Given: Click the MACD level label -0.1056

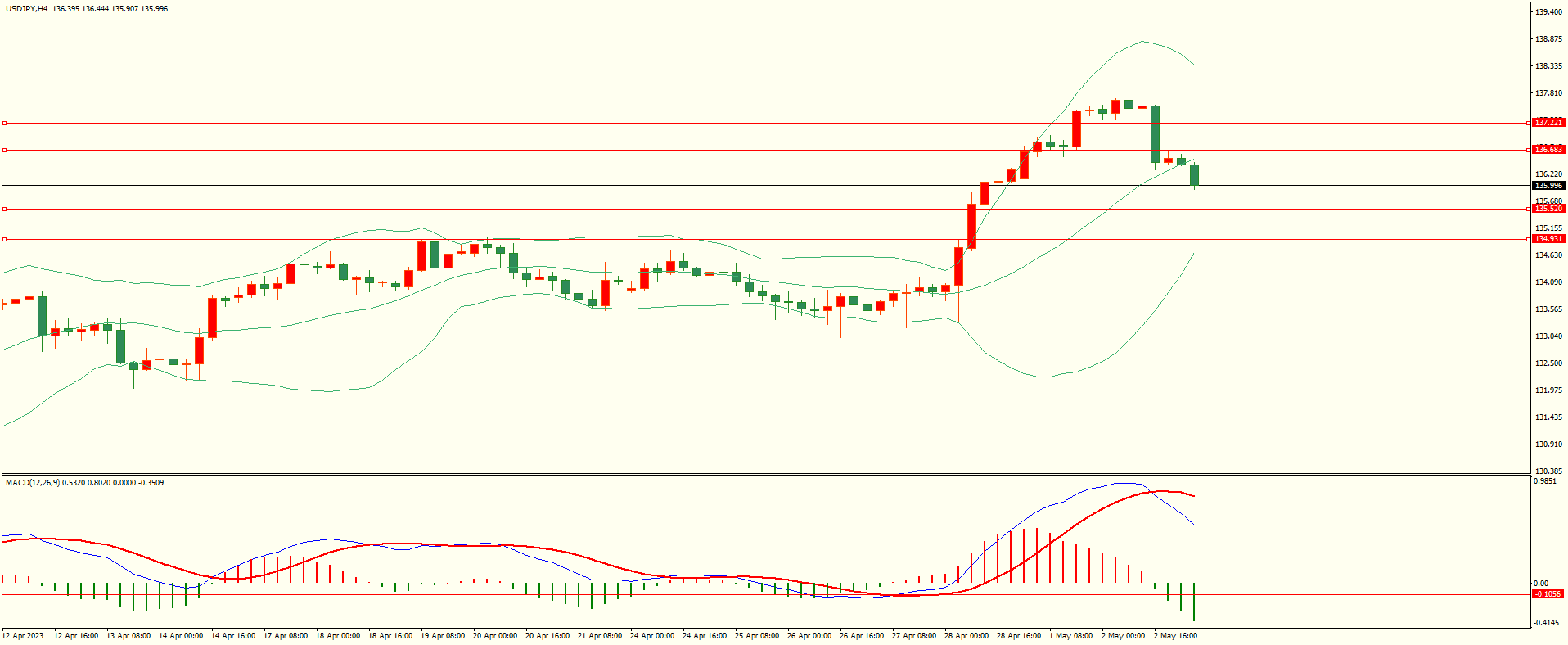Looking at the screenshot, I should click(1548, 594).
